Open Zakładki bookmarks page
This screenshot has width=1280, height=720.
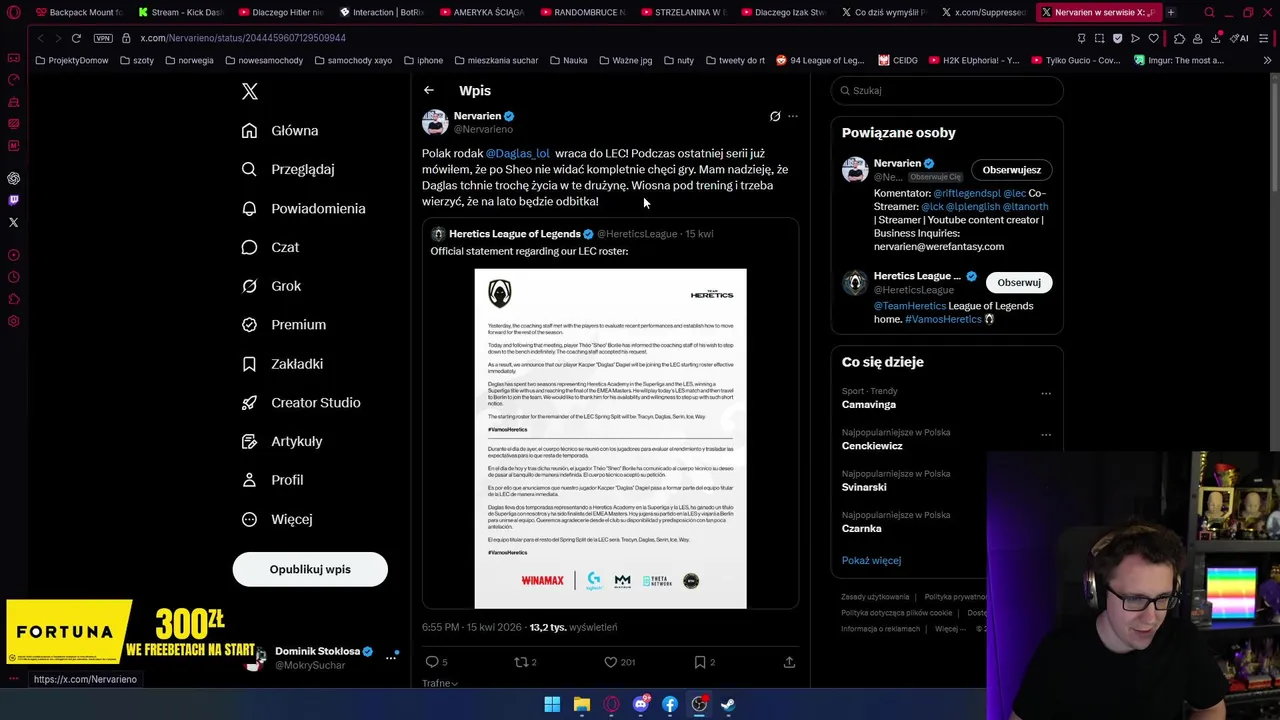283,364
